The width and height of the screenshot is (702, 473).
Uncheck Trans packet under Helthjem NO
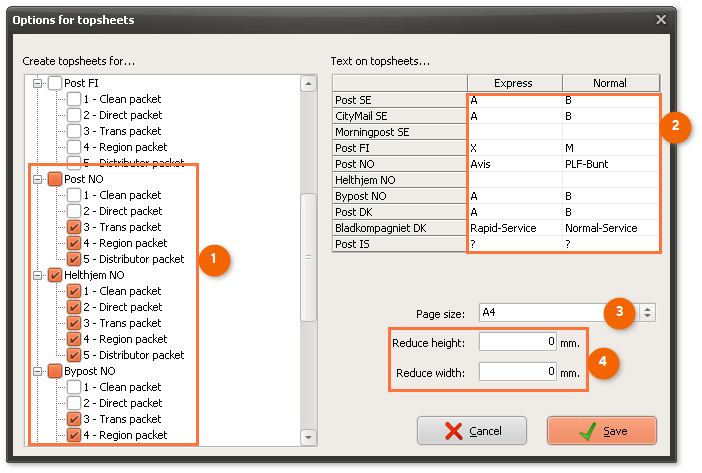74,323
